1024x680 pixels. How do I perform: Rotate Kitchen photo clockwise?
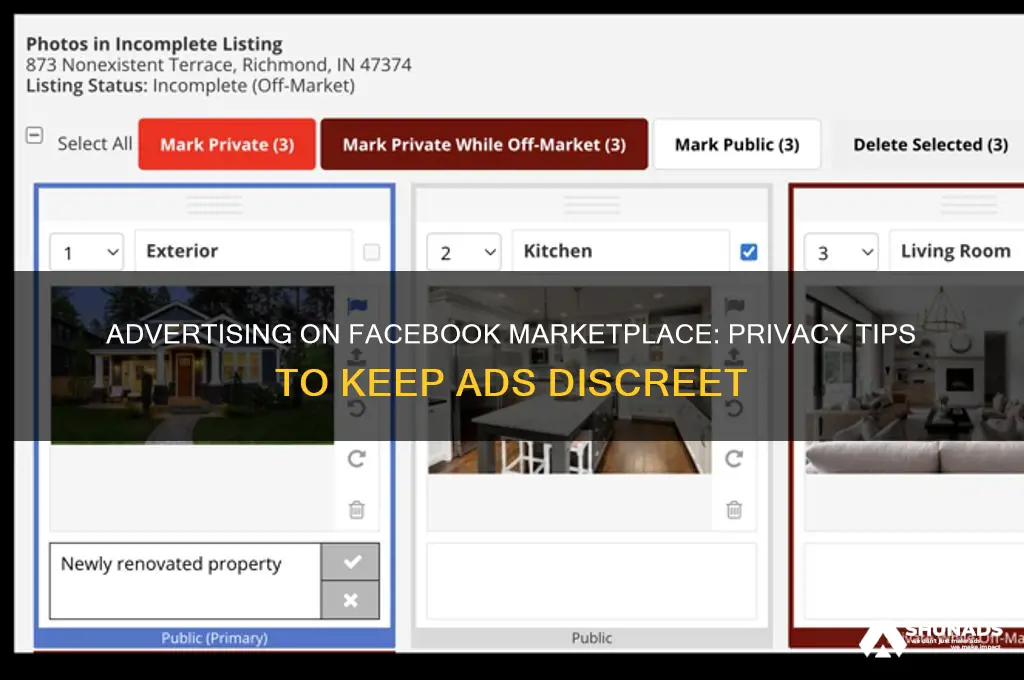734,459
